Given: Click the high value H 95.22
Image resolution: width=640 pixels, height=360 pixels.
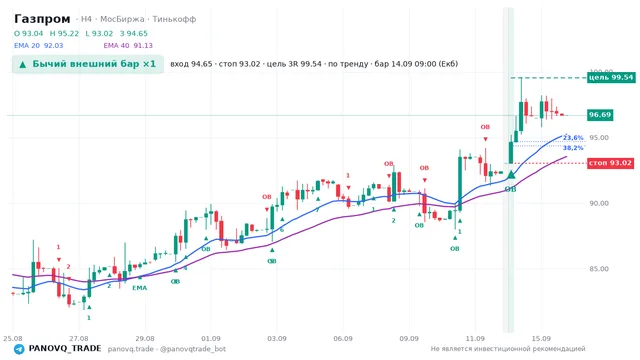Looking at the screenshot, I should (64, 33).
